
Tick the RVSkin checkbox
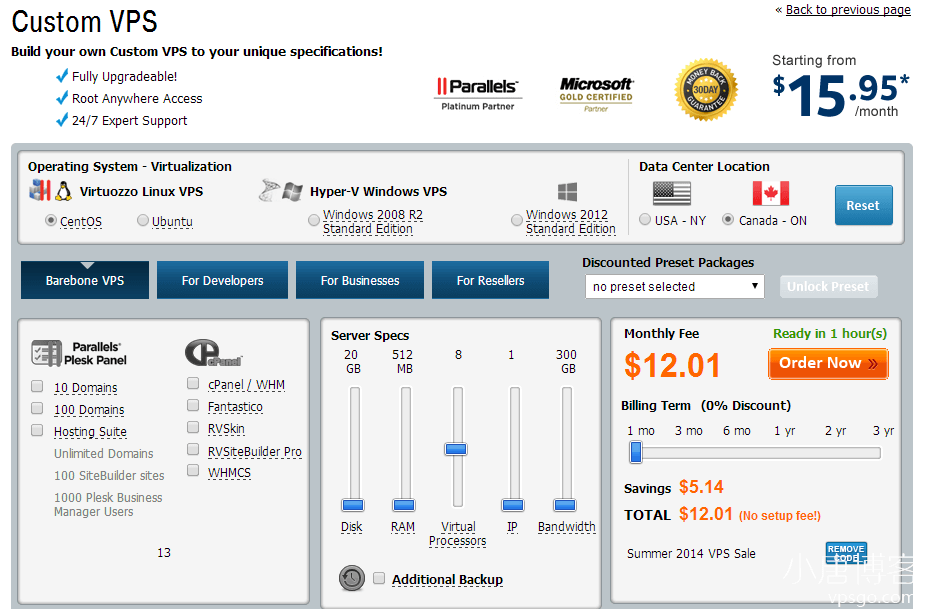[193, 427]
